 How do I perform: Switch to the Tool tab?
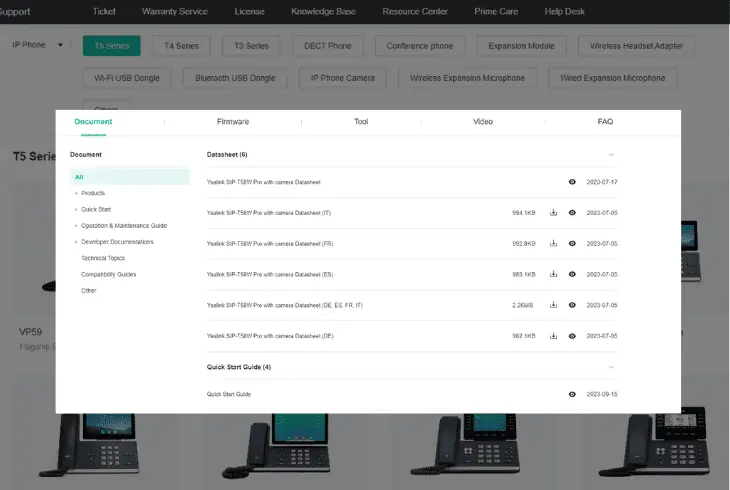(361, 122)
